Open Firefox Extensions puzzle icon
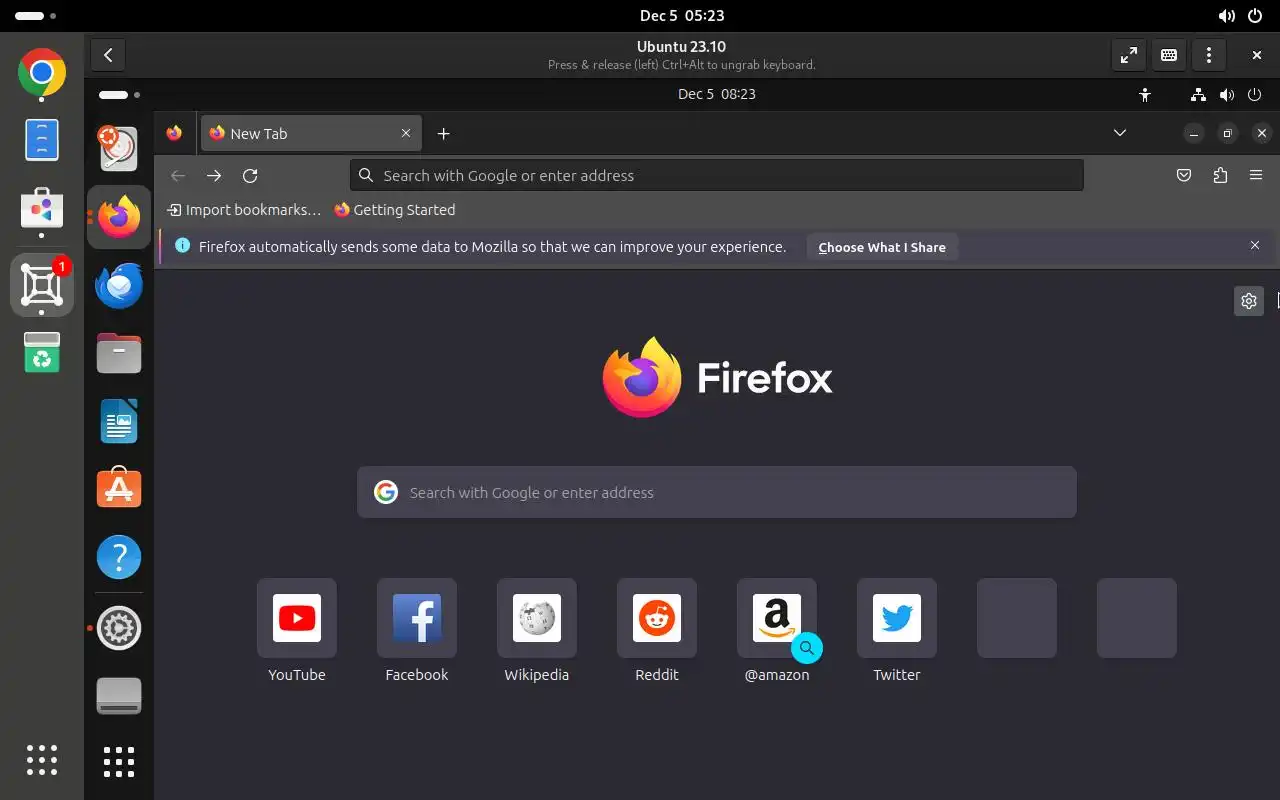The height and width of the screenshot is (800, 1280). [x=1220, y=175]
